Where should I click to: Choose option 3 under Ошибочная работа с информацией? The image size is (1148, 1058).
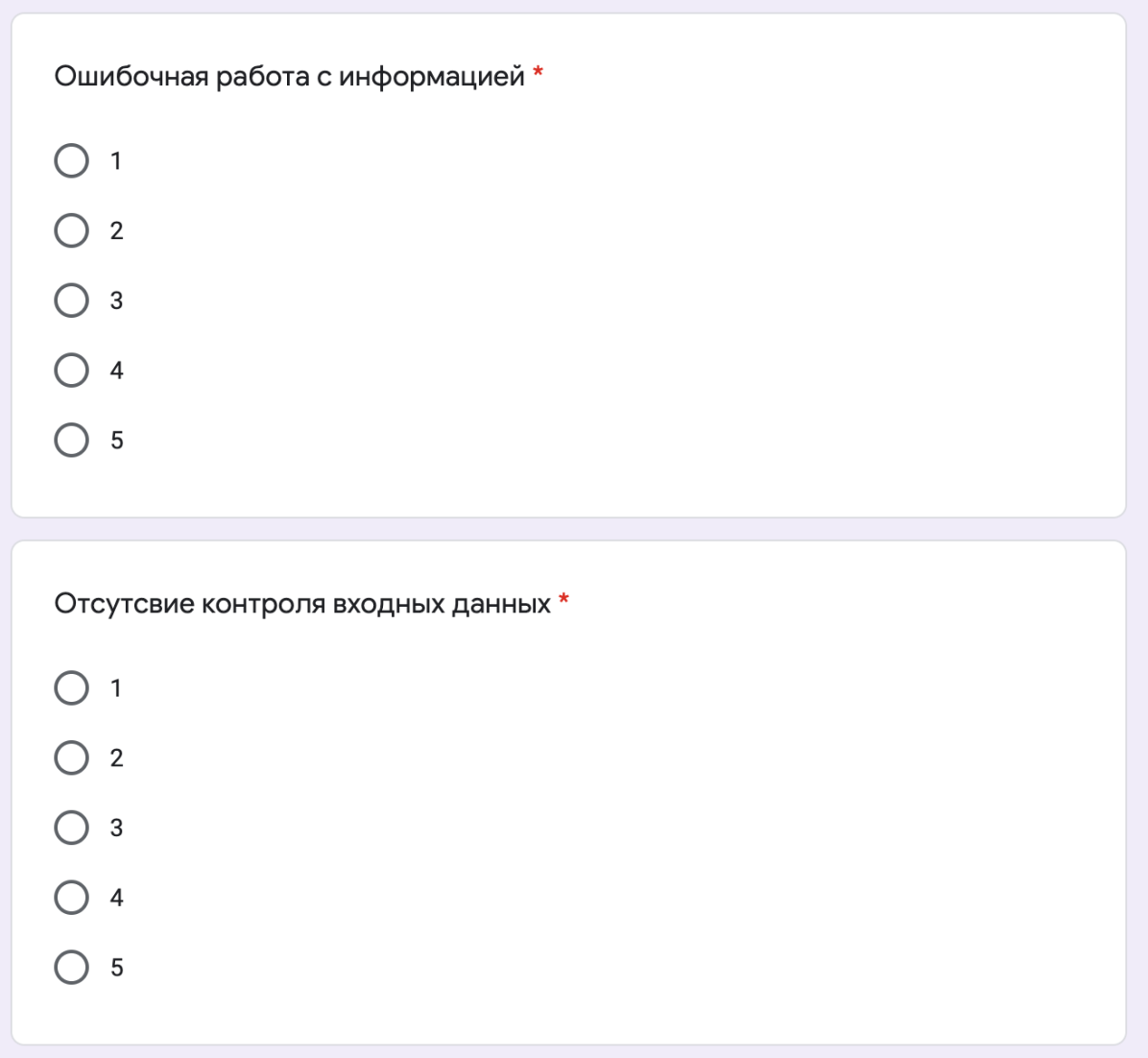(x=72, y=301)
